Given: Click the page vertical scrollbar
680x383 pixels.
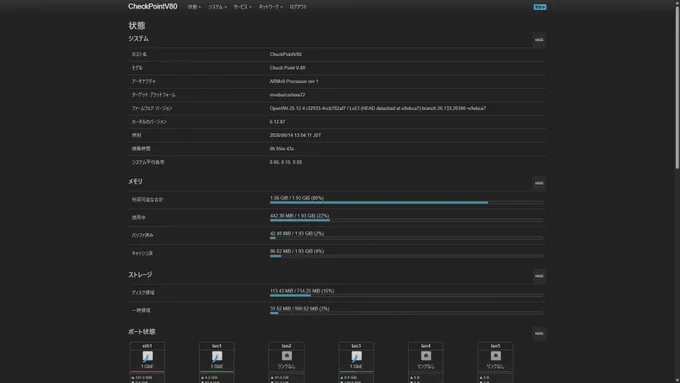Looking at the screenshot, I should 677,87.
